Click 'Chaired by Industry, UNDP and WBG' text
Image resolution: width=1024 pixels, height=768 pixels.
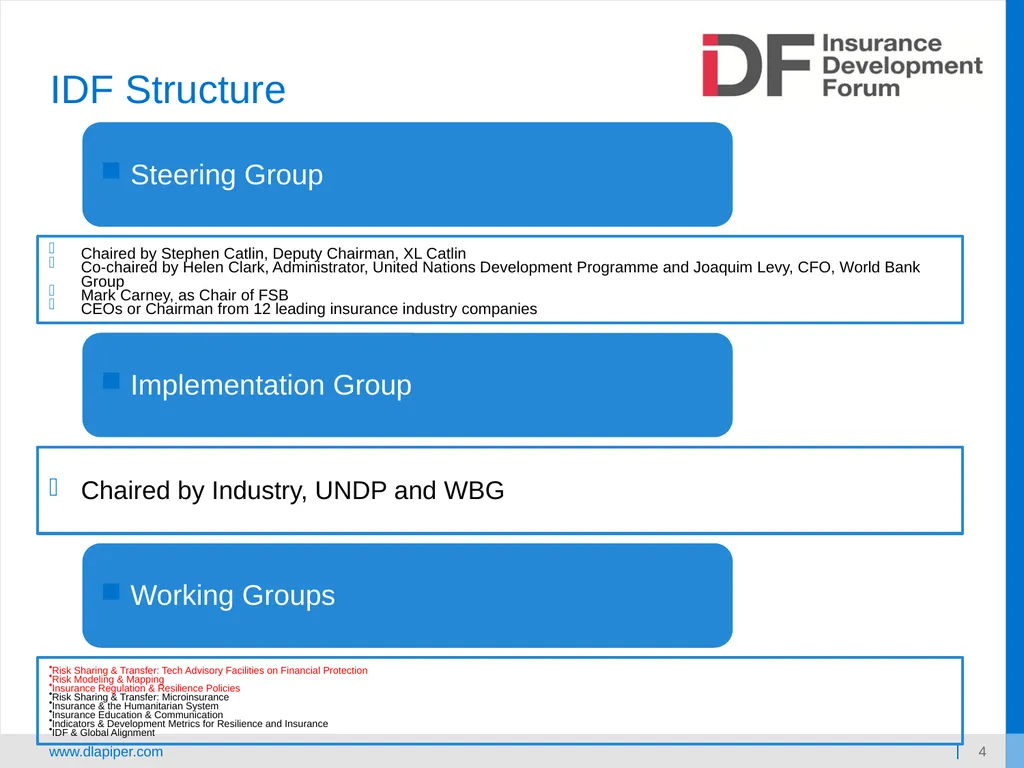tap(293, 490)
